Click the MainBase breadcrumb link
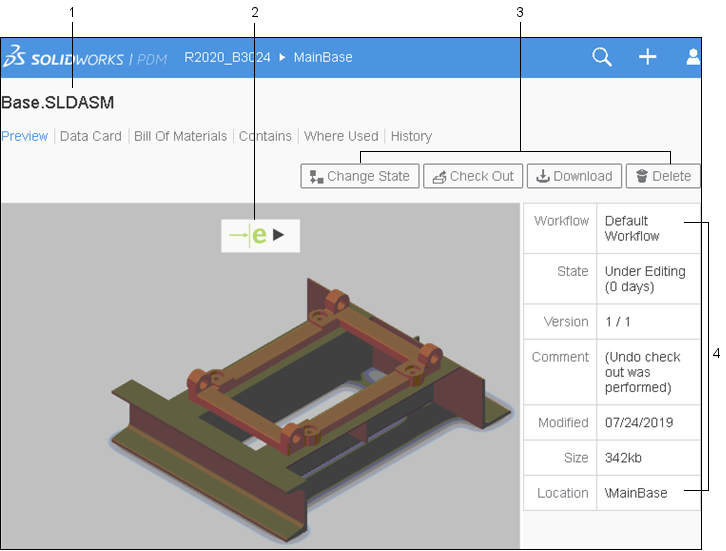Viewport: 726px width, 551px height. click(x=322, y=57)
